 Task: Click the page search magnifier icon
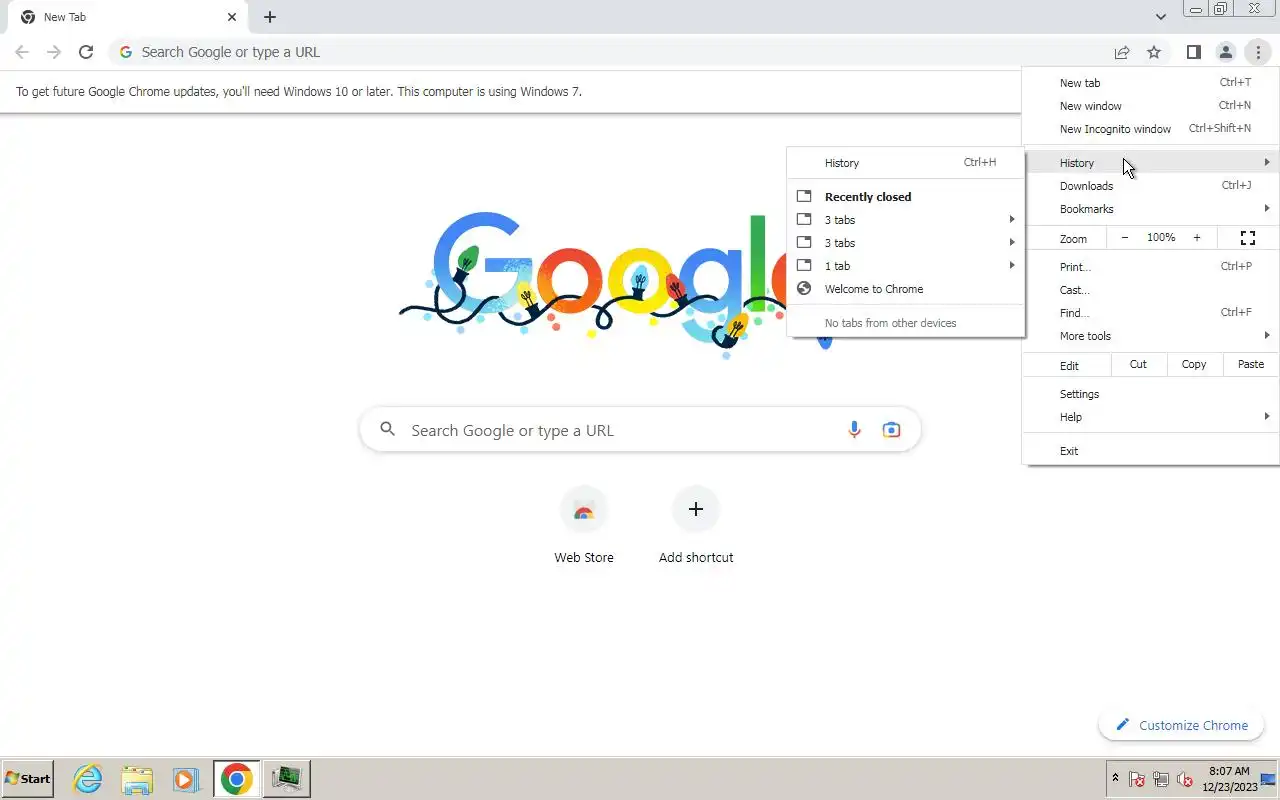tap(387, 430)
